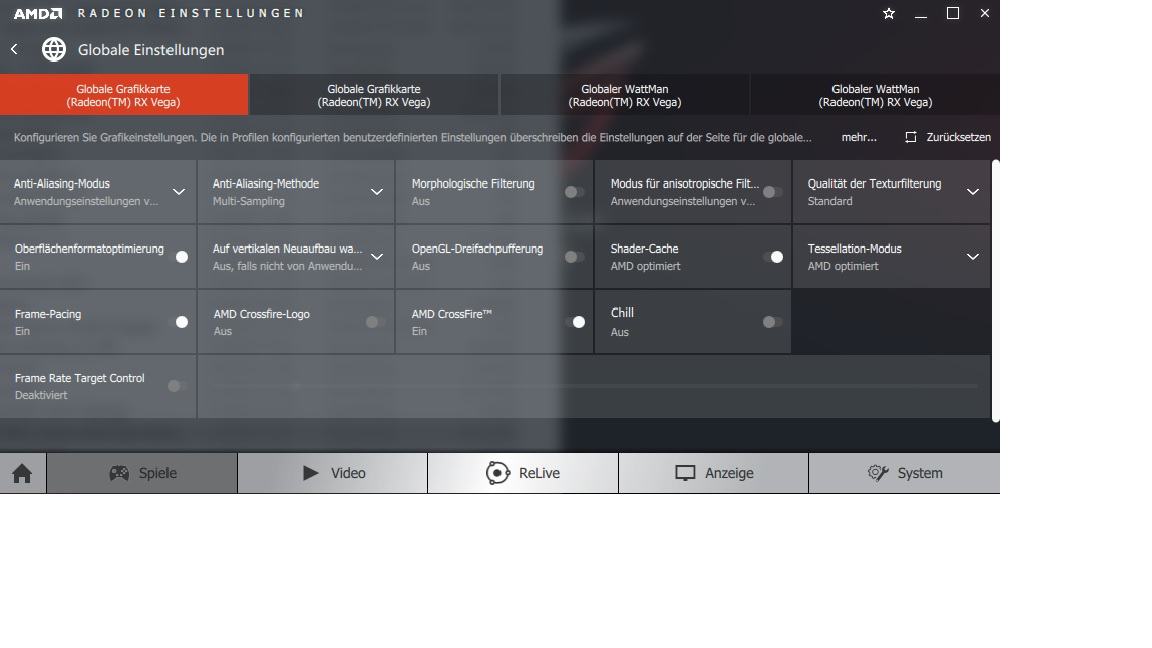Screen dimensions: 1152x648
Task: Click 'Aus, falls nicht von Anwendu...' value text
Action: [x=287, y=266]
